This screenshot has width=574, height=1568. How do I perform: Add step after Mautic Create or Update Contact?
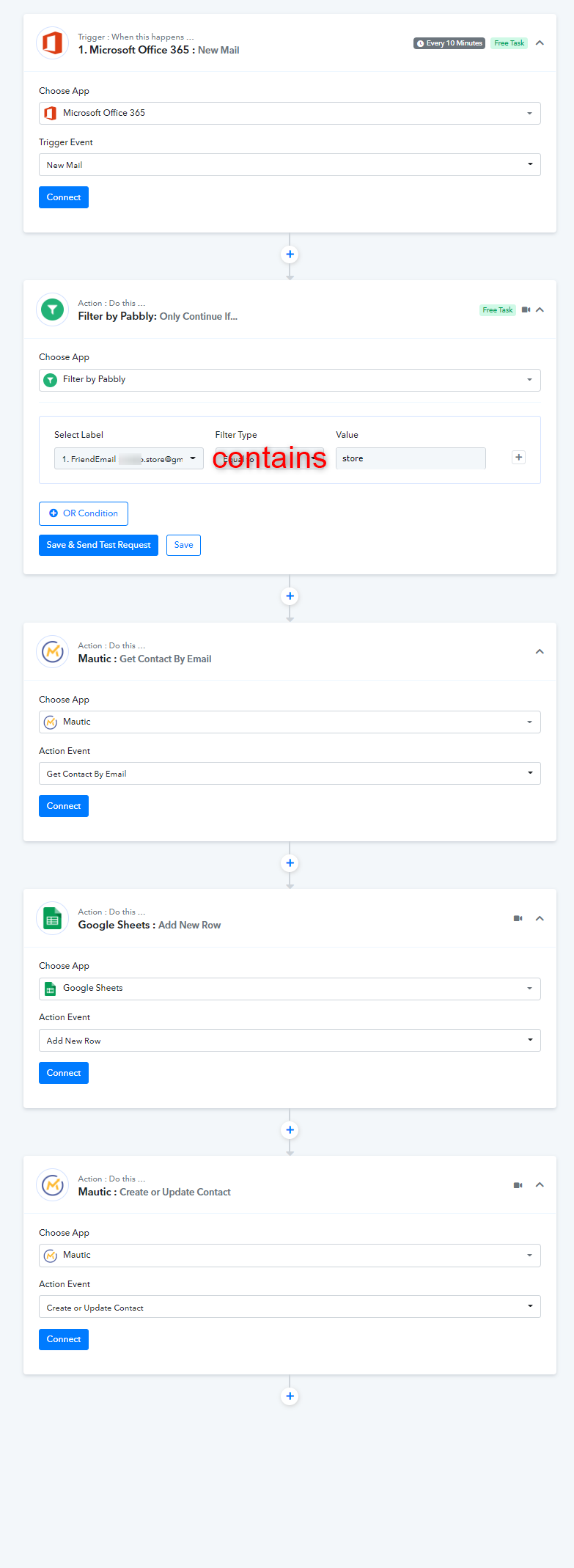click(x=290, y=1396)
